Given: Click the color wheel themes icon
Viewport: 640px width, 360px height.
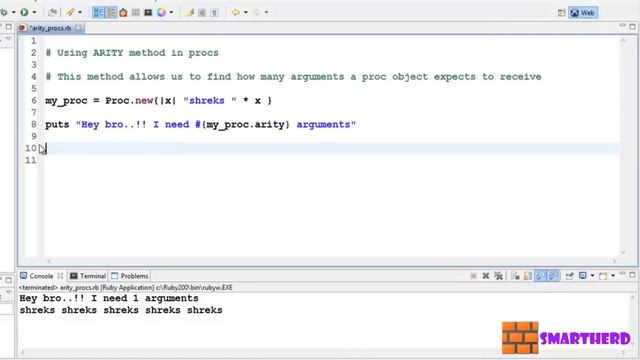Looking at the screenshot, I should pyautogui.click(x=162, y=12).
